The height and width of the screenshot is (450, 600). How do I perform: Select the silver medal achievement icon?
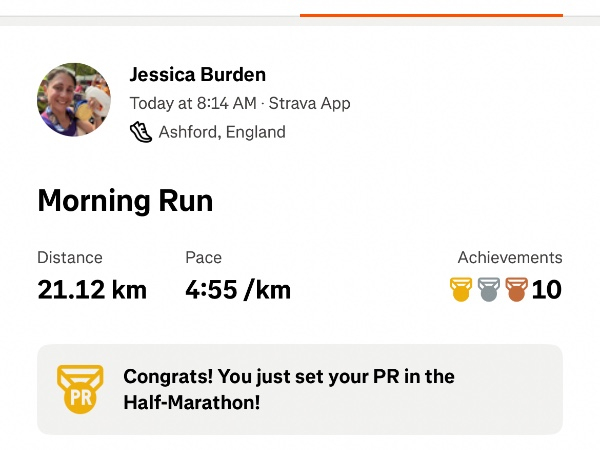pyautogui.click(x=488, y=290)
